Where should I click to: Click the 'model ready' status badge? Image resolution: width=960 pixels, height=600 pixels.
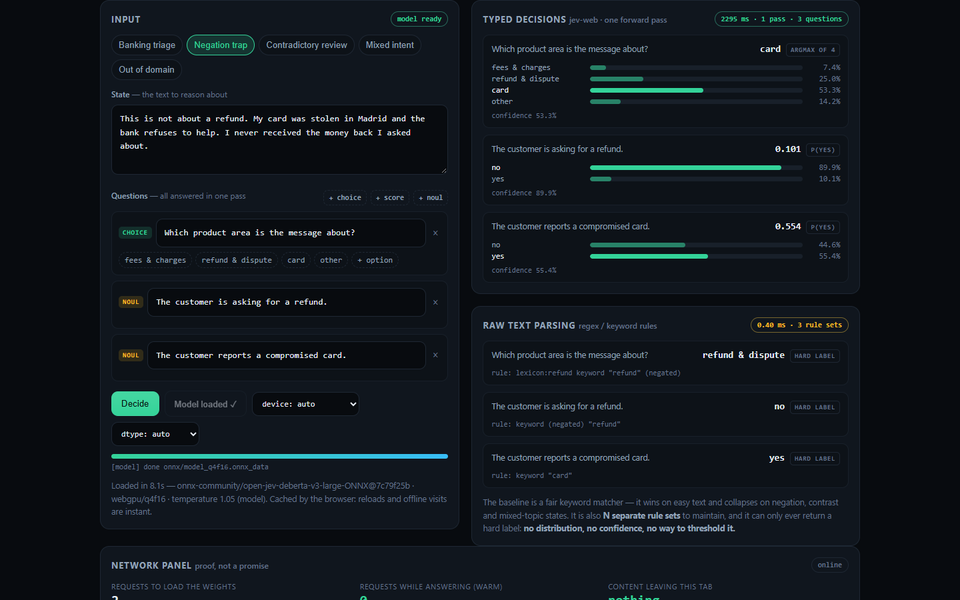point(419,19)
